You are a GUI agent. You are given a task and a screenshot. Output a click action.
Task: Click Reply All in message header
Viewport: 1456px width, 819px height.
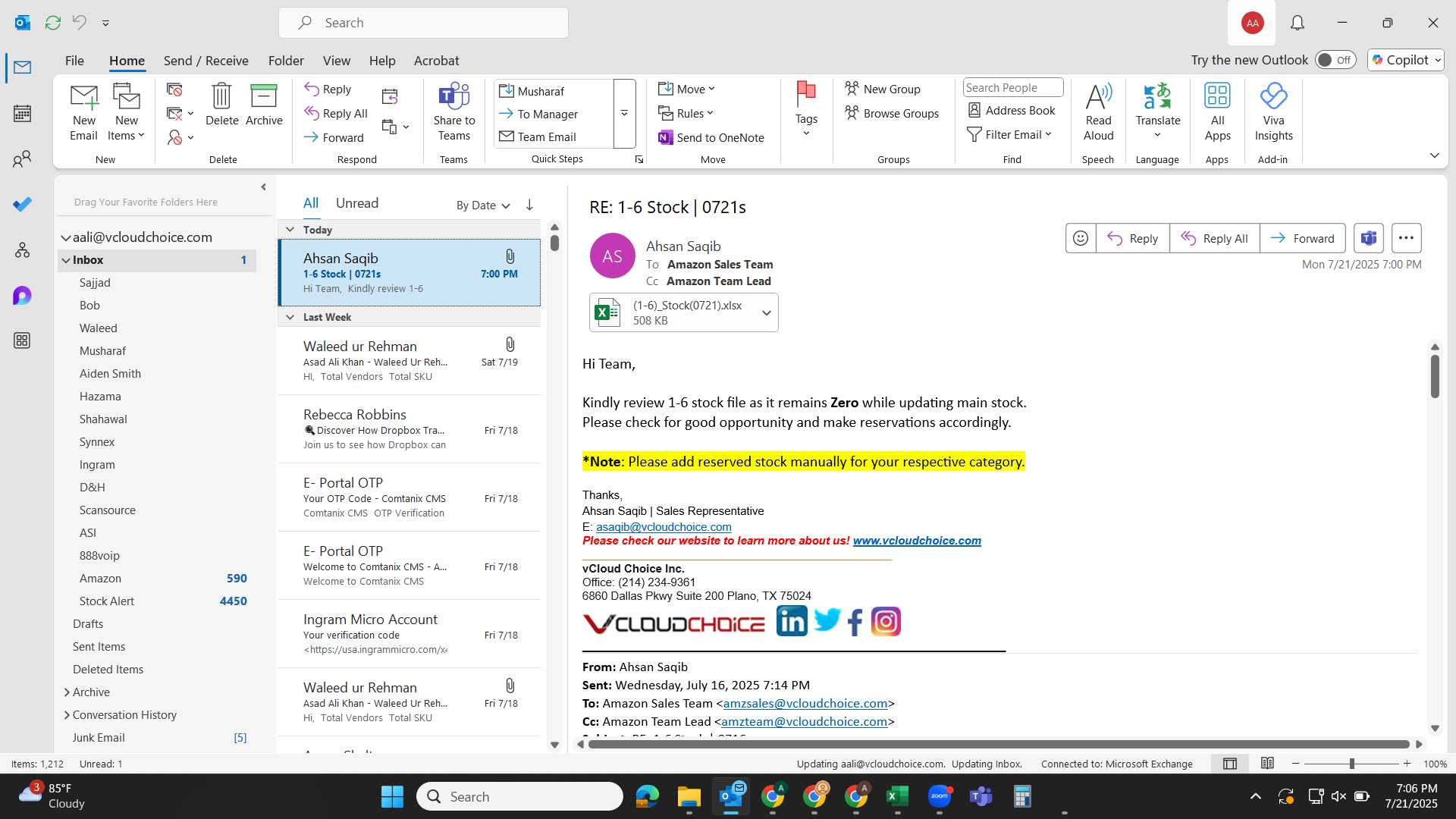[1215, 238]
